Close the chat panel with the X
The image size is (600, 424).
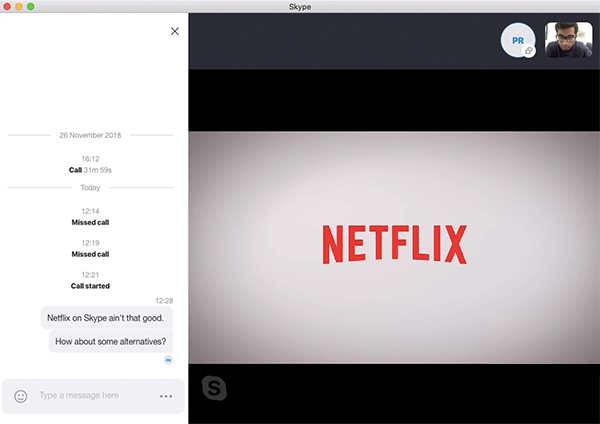(x=175, y=31)
